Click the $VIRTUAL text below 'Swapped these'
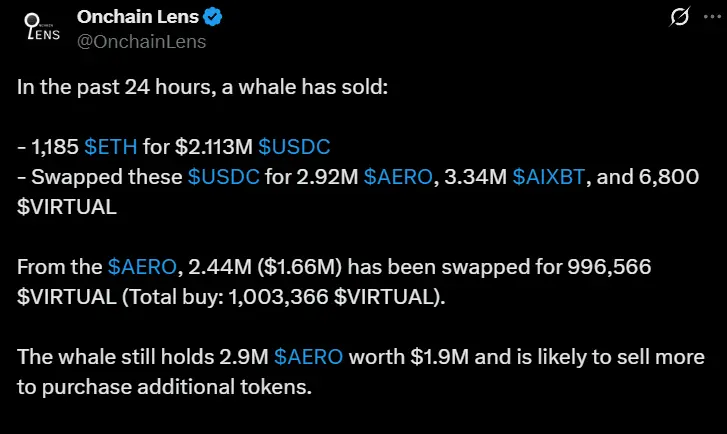 point(67,207)
